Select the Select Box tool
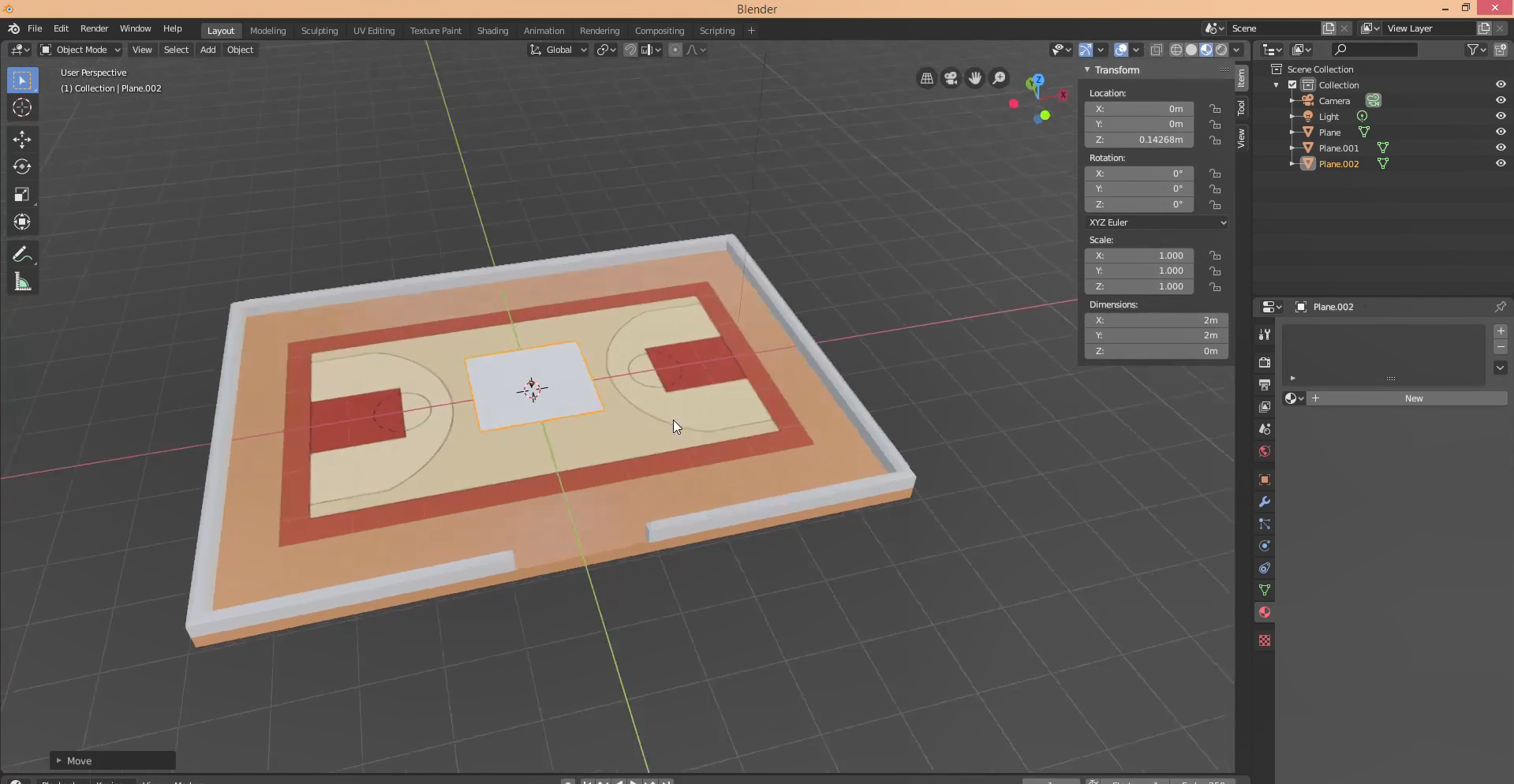Screen dimensions: 1514x784 22,80
